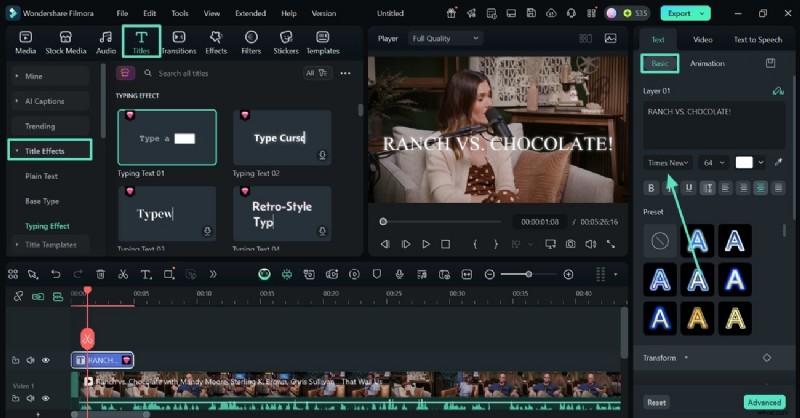This screenshot has height=418, width=800.
Task: Open the Full Quality player dropdown
Action: (x=444, y=38)
